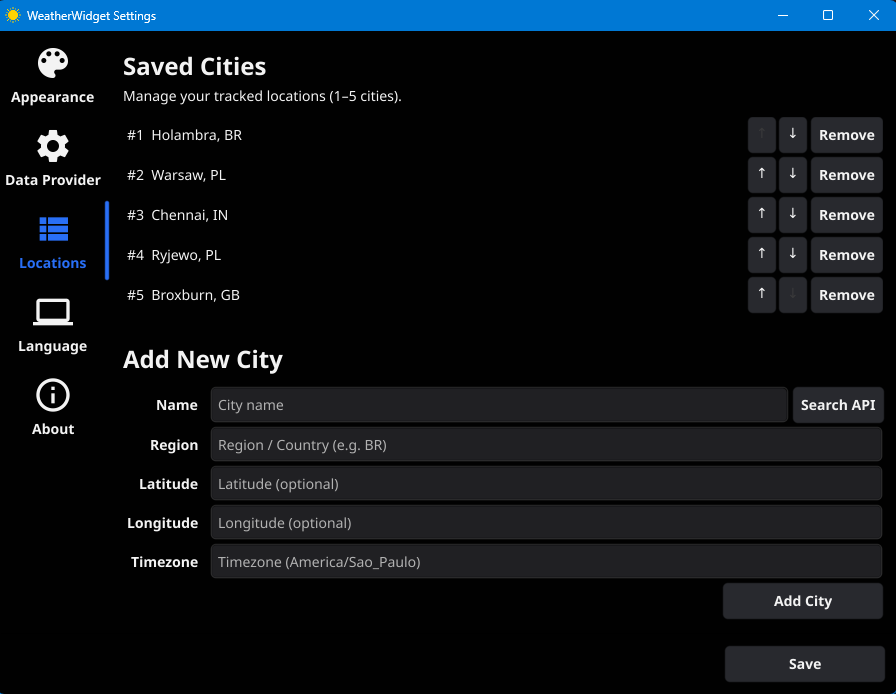
Task: Click 'Manage your tracked locations' description text
Action: click(262, 96)
